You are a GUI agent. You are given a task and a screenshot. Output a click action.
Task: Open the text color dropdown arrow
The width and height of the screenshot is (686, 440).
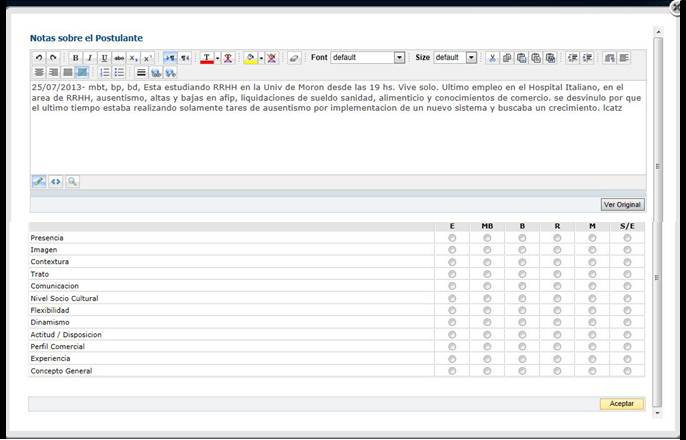point(217,58)
